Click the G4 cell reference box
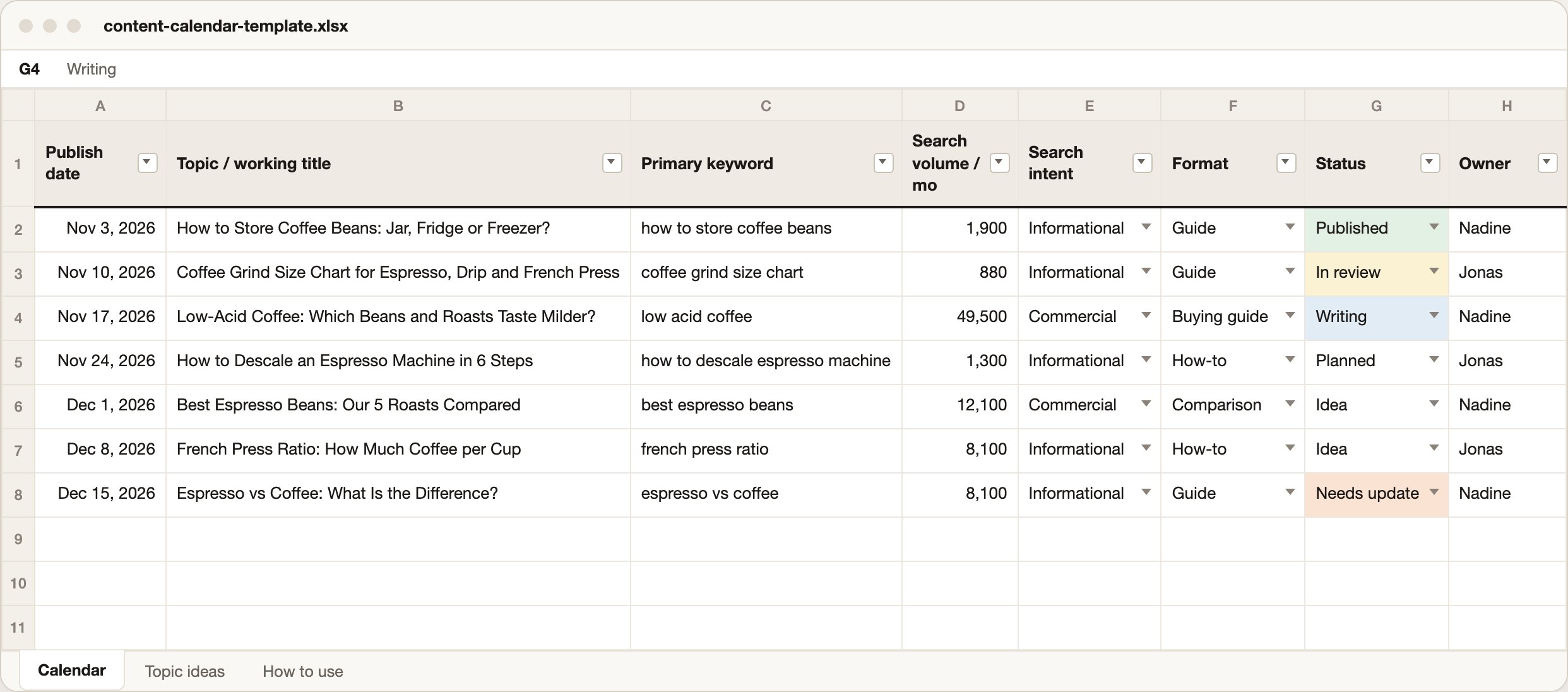Screen dimensions: 1568x692 30,69
